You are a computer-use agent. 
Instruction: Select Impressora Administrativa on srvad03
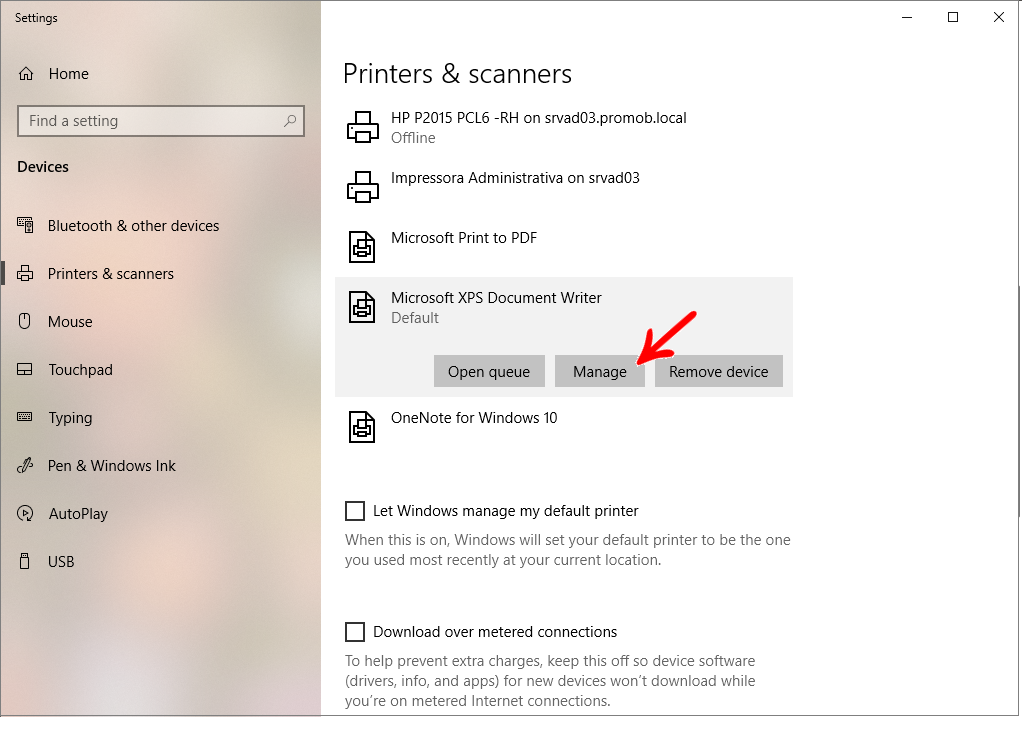(x=515, y=177)
